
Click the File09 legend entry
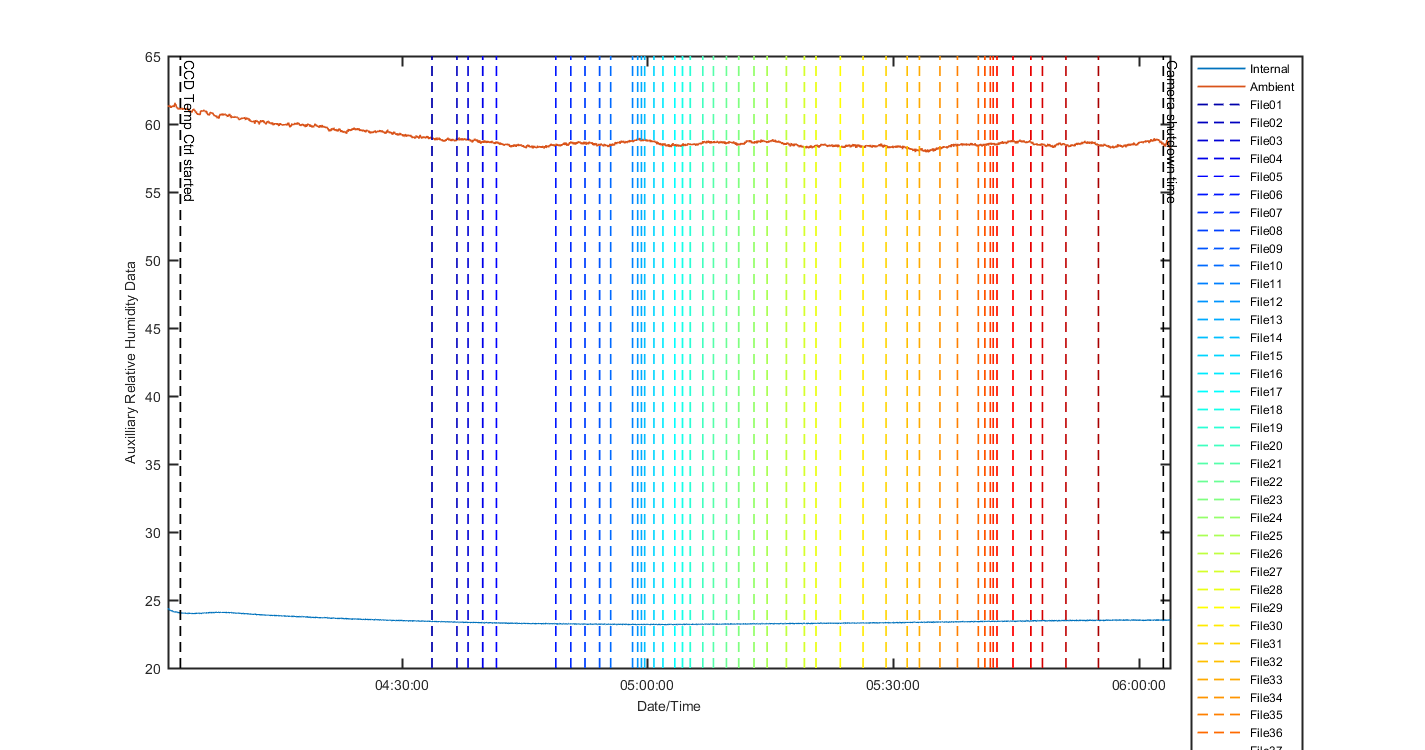tap(1241, 249)
